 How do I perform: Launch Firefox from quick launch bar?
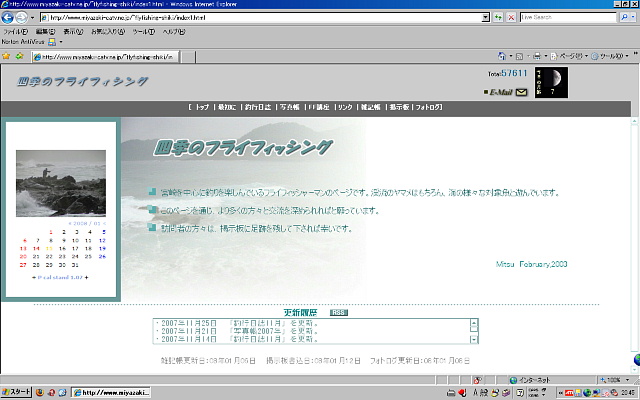click(40, 393)
